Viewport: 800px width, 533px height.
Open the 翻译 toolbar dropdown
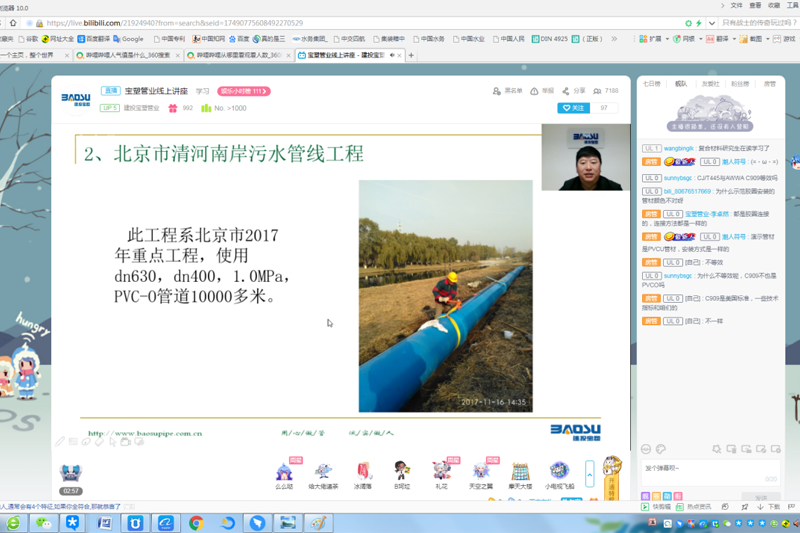[721, 39]
